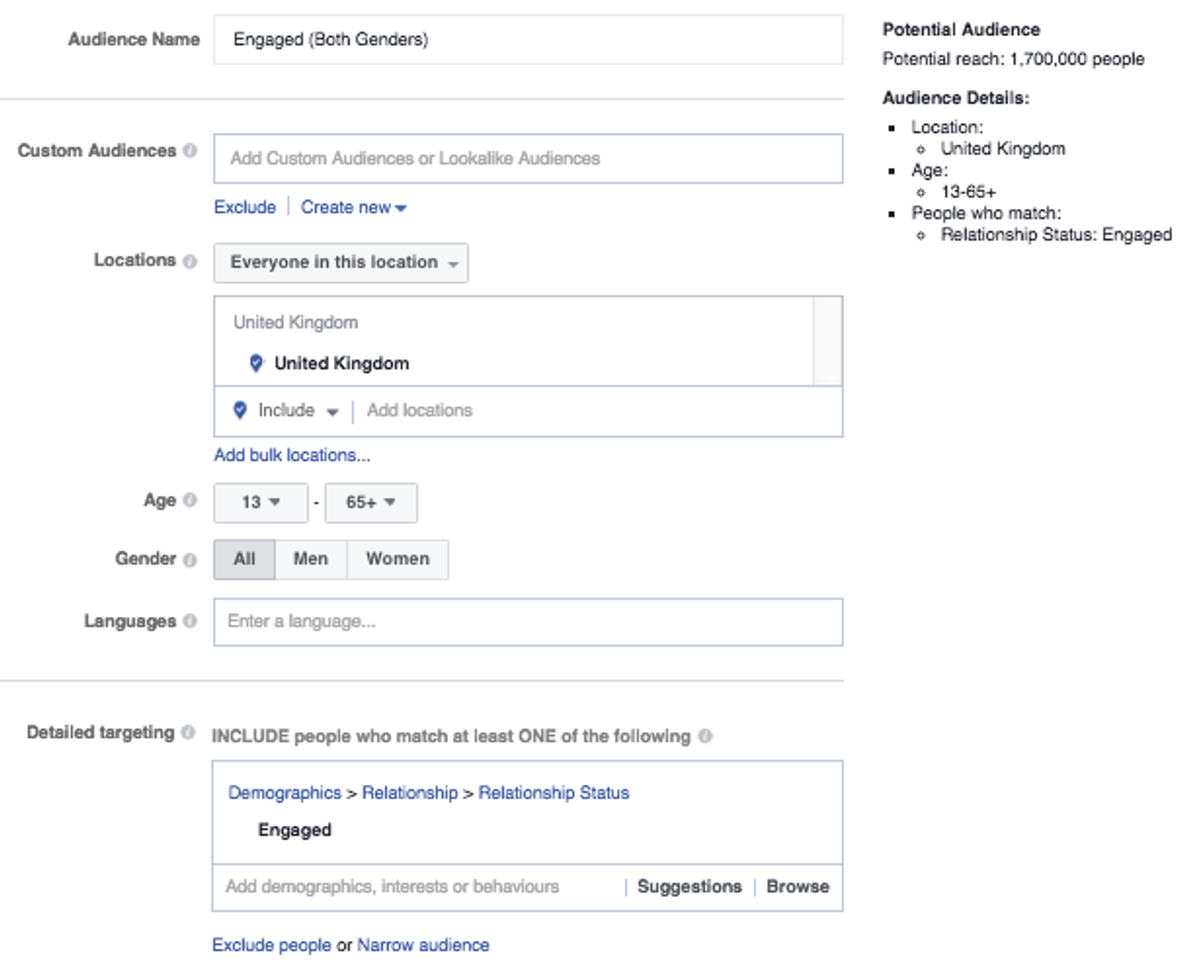Select Men gender option

click(x=311, y=560)
